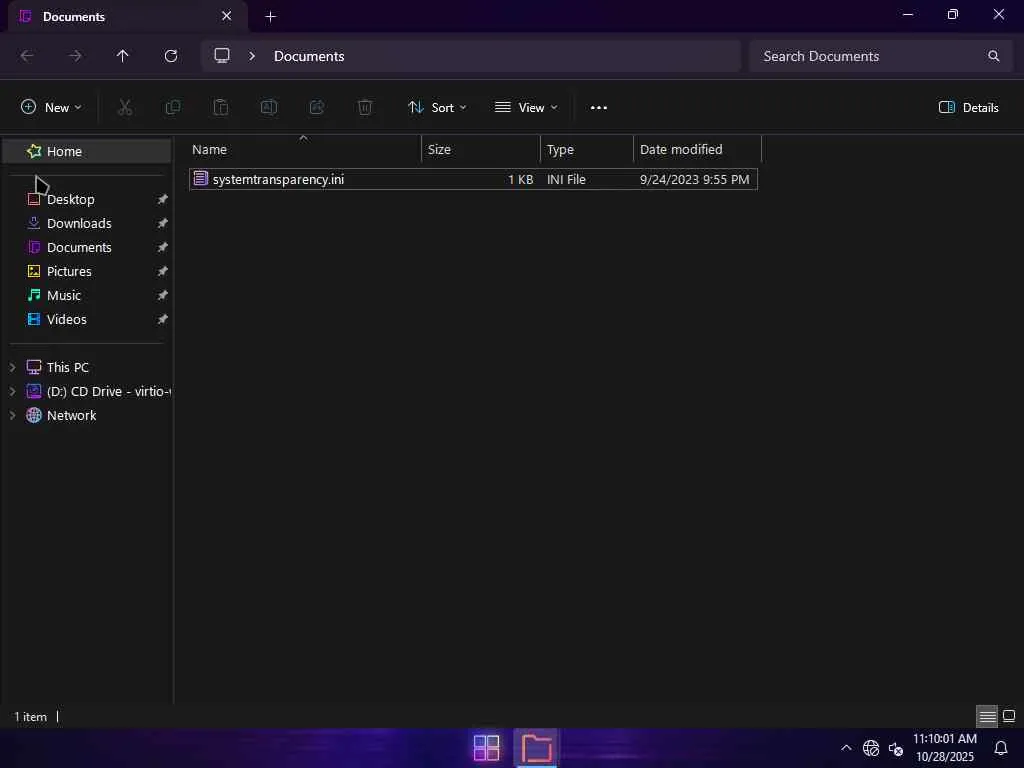Open notification bell in system tray
The height and width of the screenshot is (768, 1024).
pos(1000,748)
